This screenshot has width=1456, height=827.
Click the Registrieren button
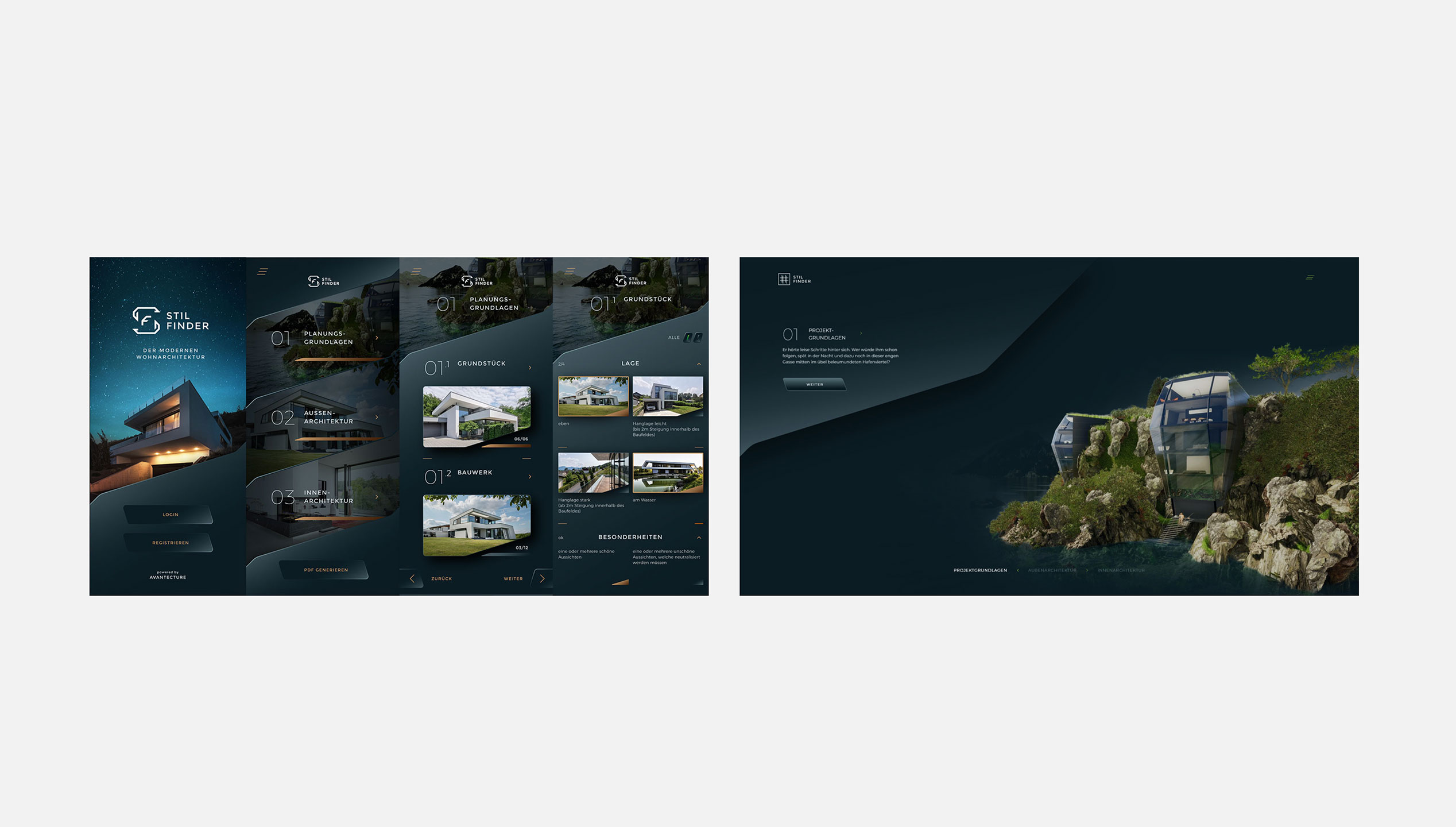pos(169,543)
